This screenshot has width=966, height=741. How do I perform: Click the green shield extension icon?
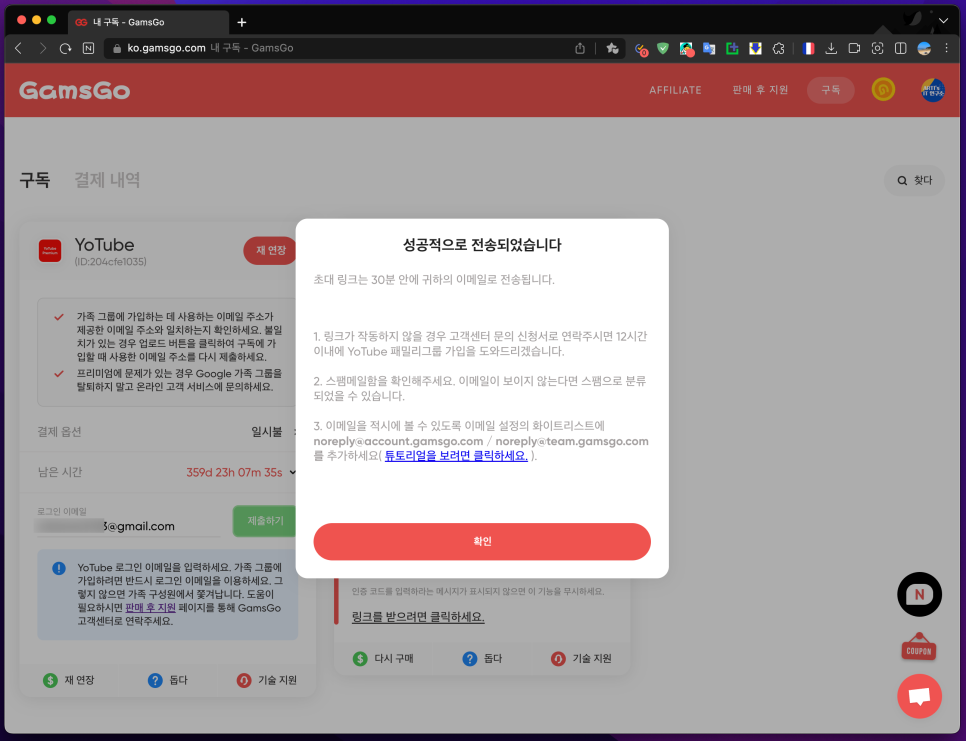[x=663, y=48]
